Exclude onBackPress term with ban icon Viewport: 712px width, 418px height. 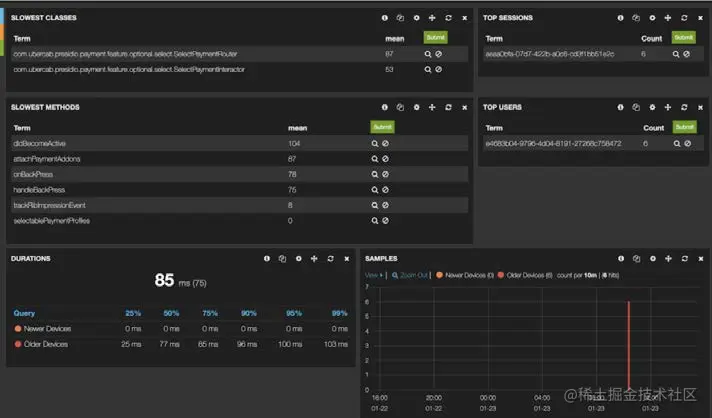point(385,174)
